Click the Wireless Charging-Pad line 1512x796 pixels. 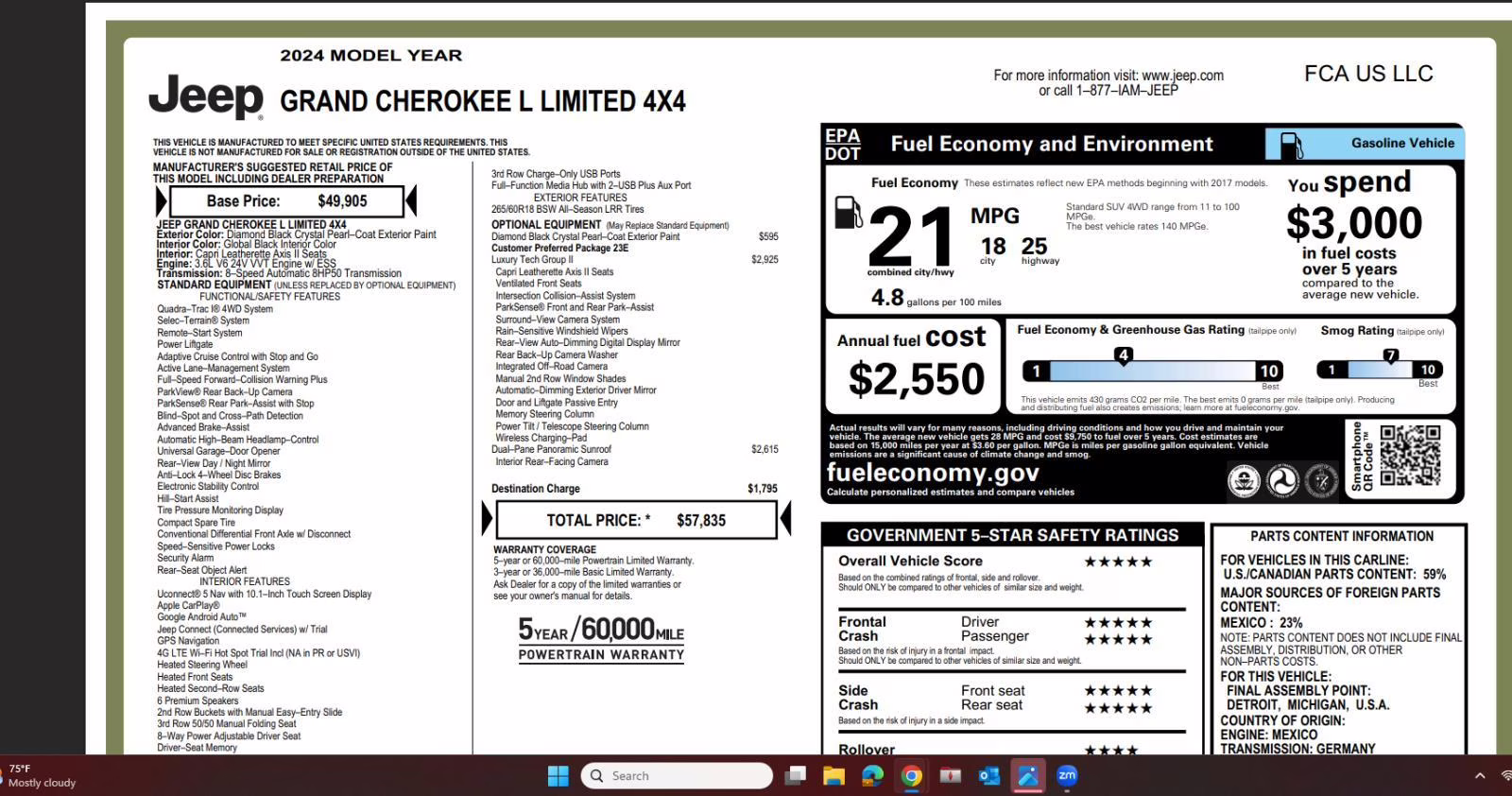pos(541,438)
